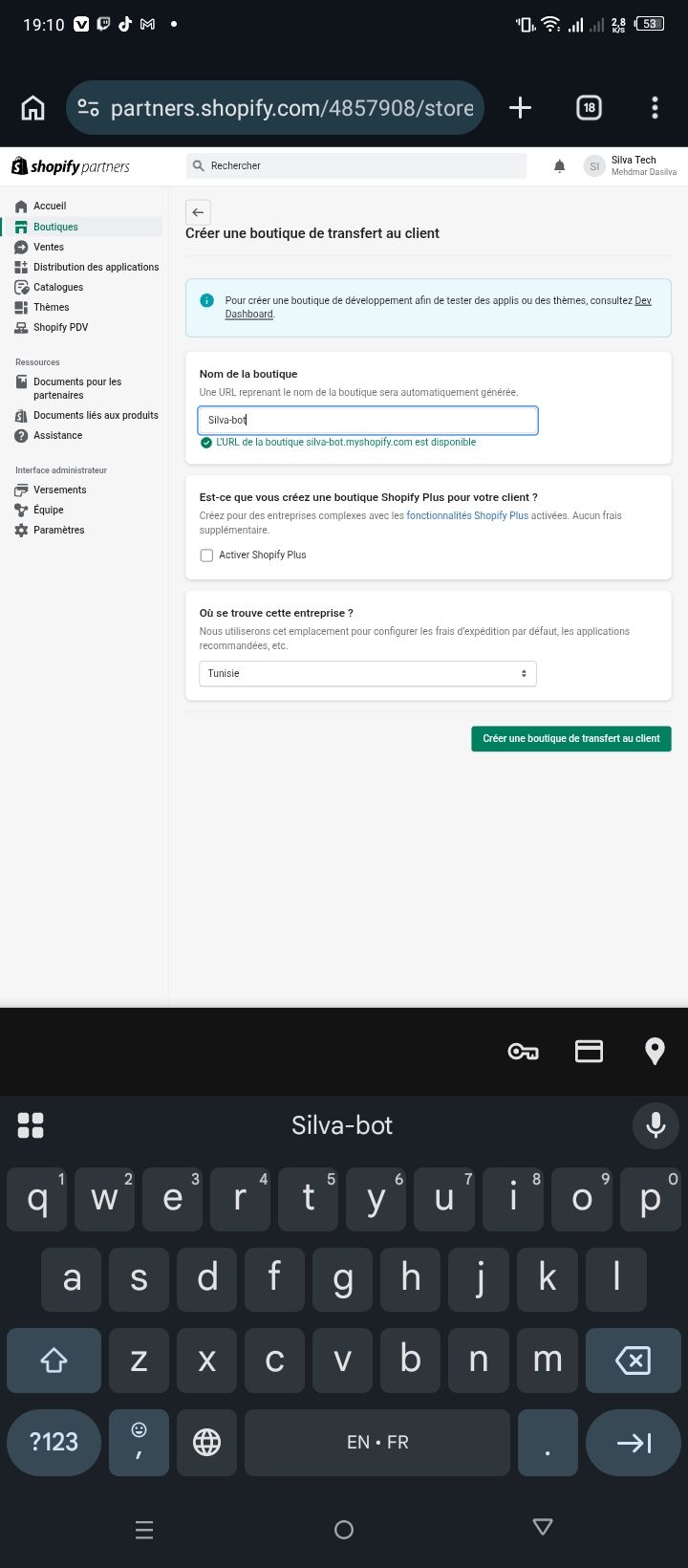Image resolution: width=688 pixels, height=1568 pixels.
Task: Activate keyboard voice input microphone
Action: (656, 1125)
